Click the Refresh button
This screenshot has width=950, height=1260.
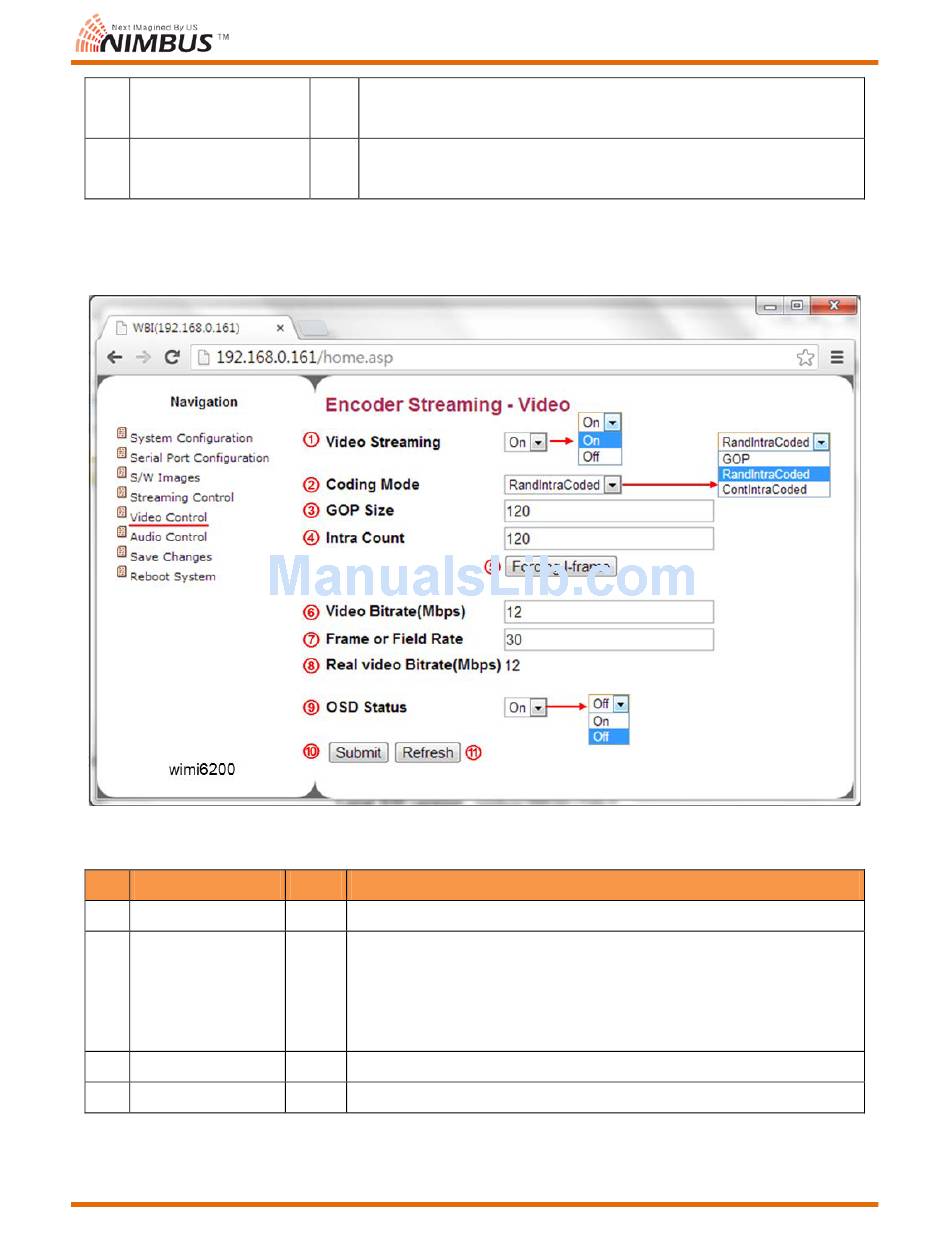coord(428,753)
